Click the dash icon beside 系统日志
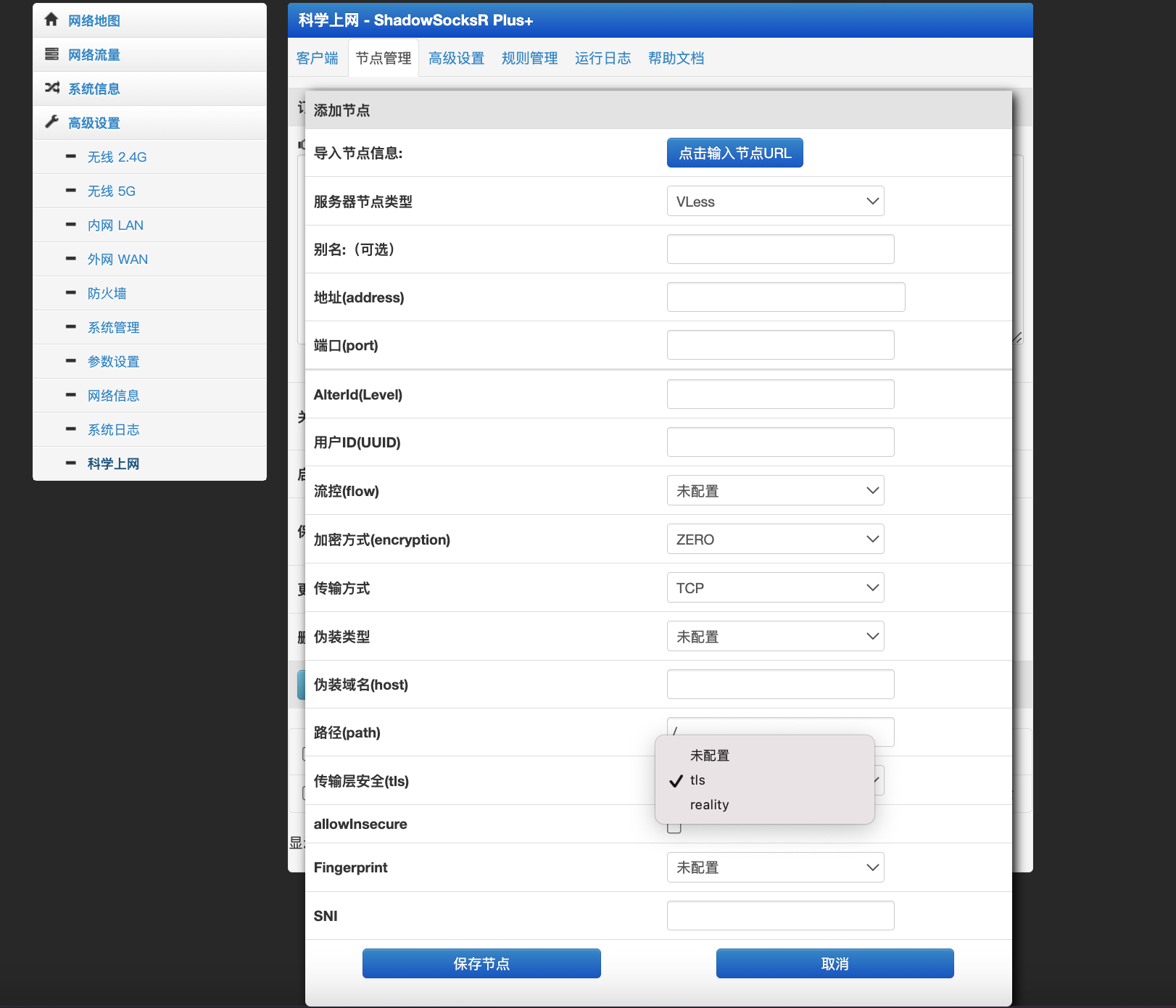Viewport: 1176px width, 1008px height. 71,429
